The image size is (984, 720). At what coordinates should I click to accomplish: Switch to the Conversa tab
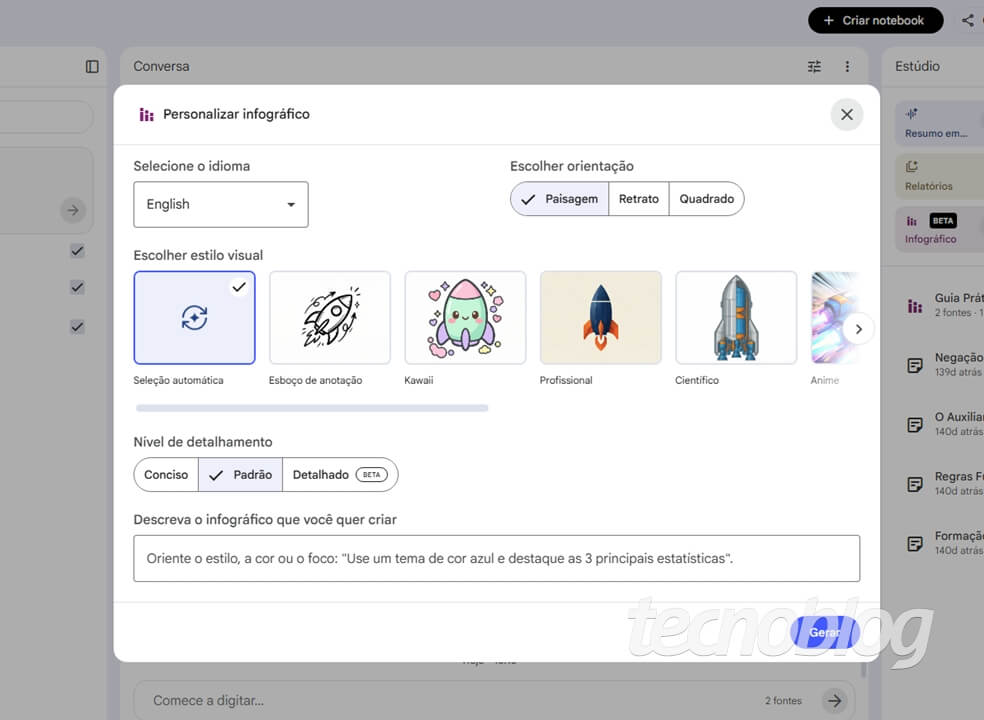coord(161,66)
